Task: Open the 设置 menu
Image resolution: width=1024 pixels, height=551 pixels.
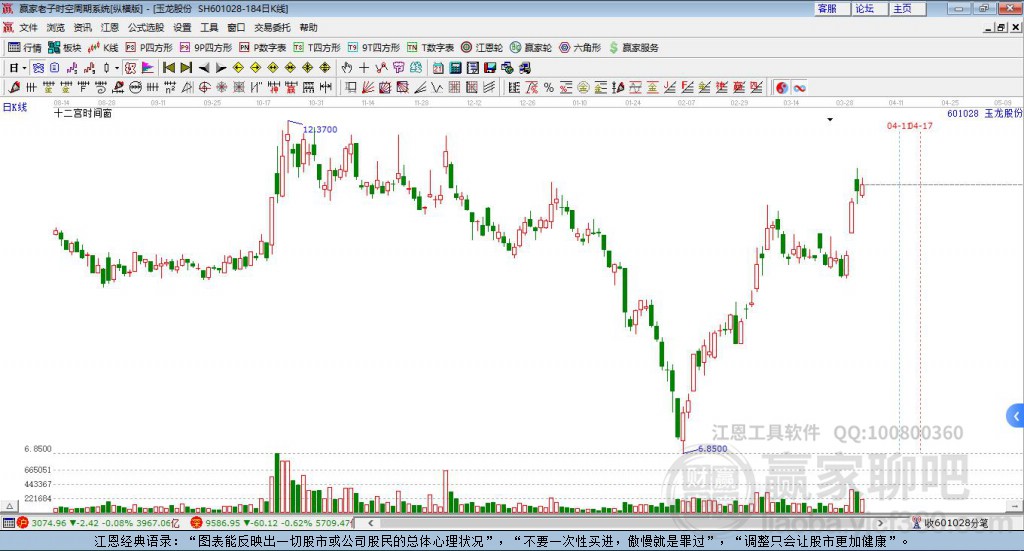Action: 182,27
